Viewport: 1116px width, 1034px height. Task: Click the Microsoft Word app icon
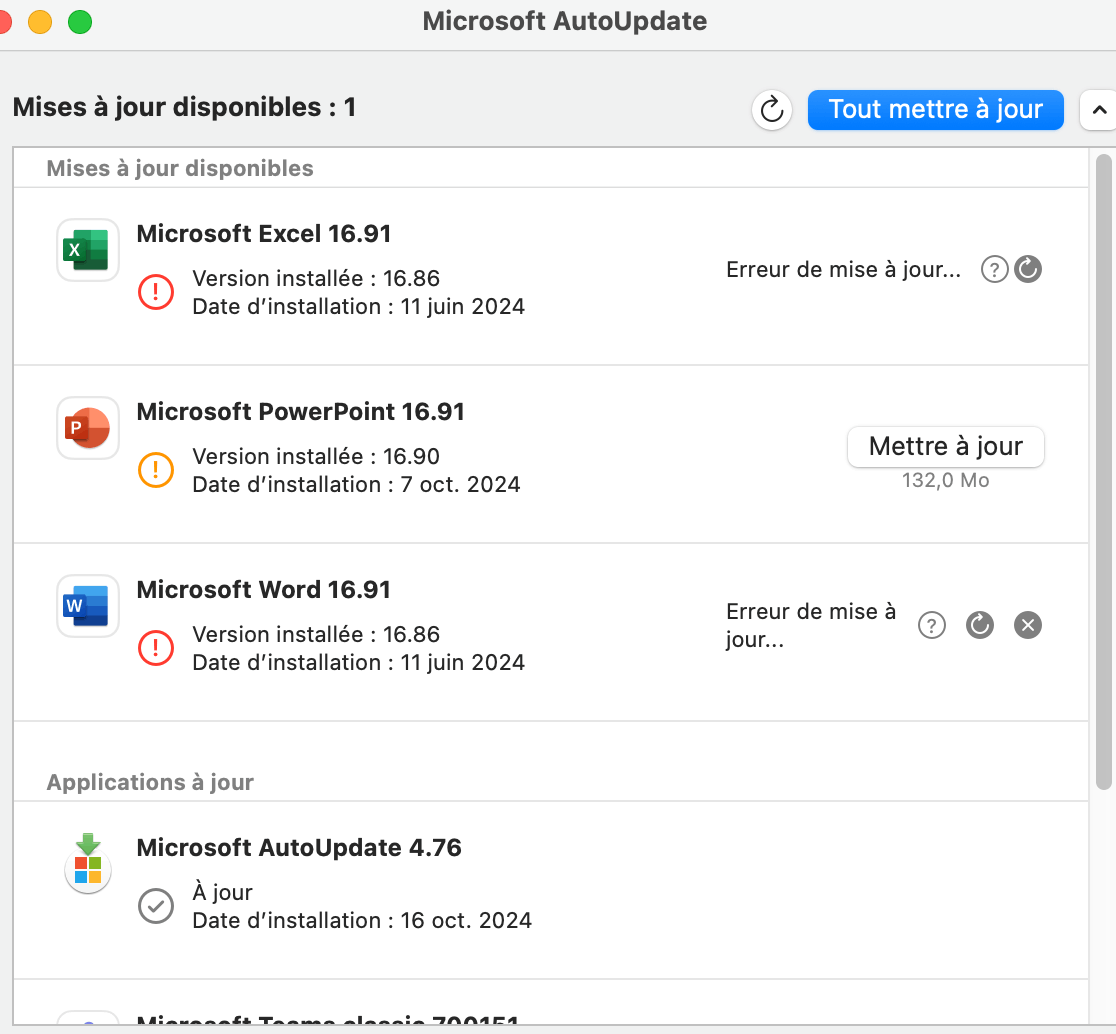click(x=88, y=606)
